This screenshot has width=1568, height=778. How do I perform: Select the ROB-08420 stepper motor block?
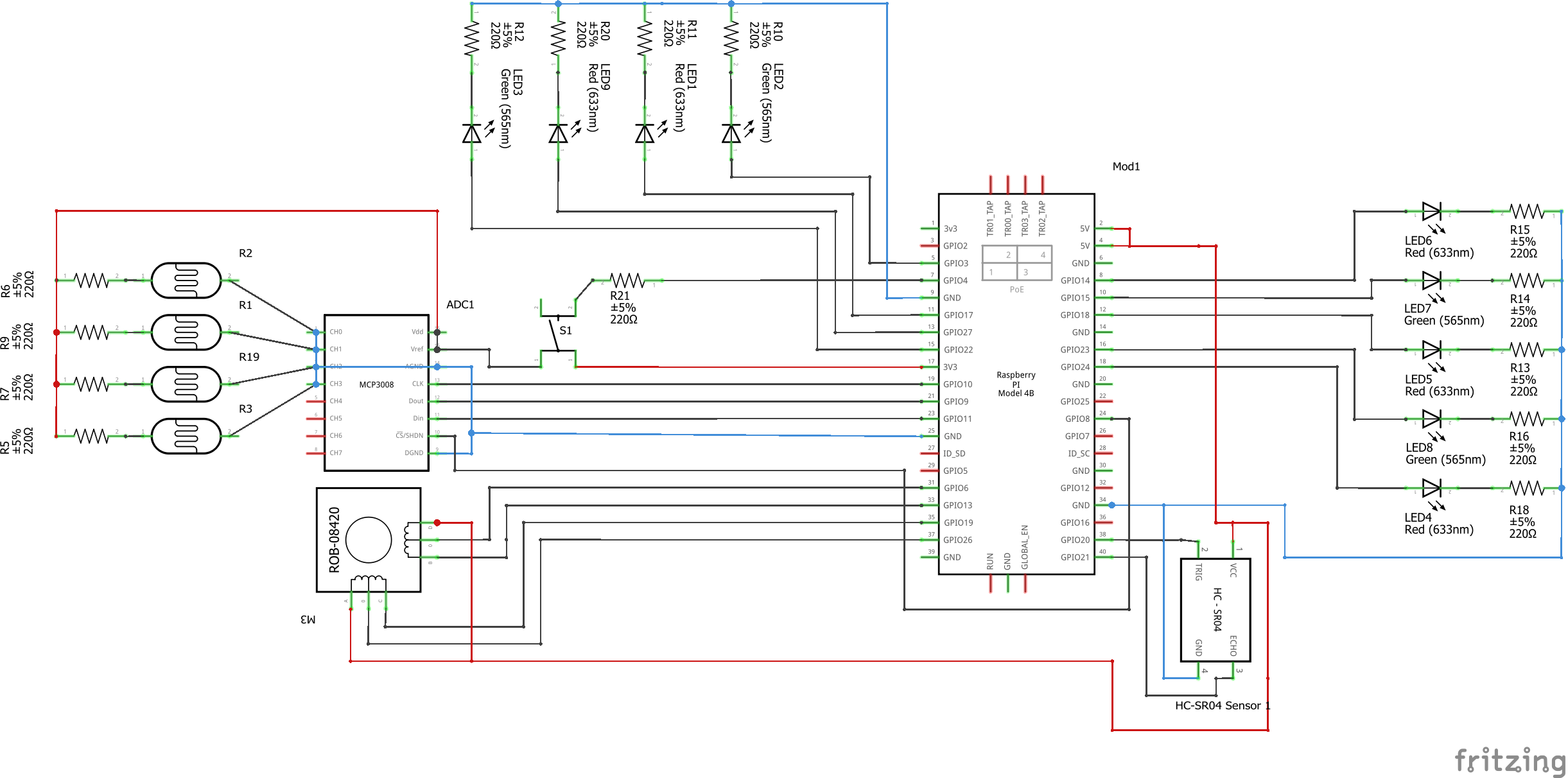tap(368, 540)
